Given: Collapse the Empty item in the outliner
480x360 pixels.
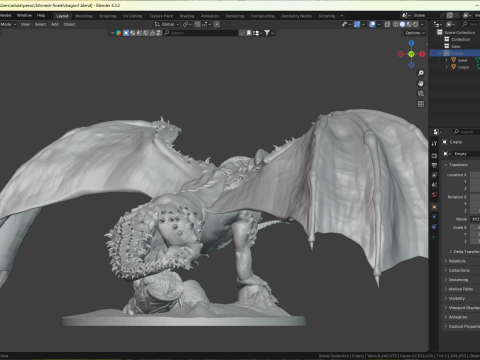Looking at the screenshot, I should 440,53.
